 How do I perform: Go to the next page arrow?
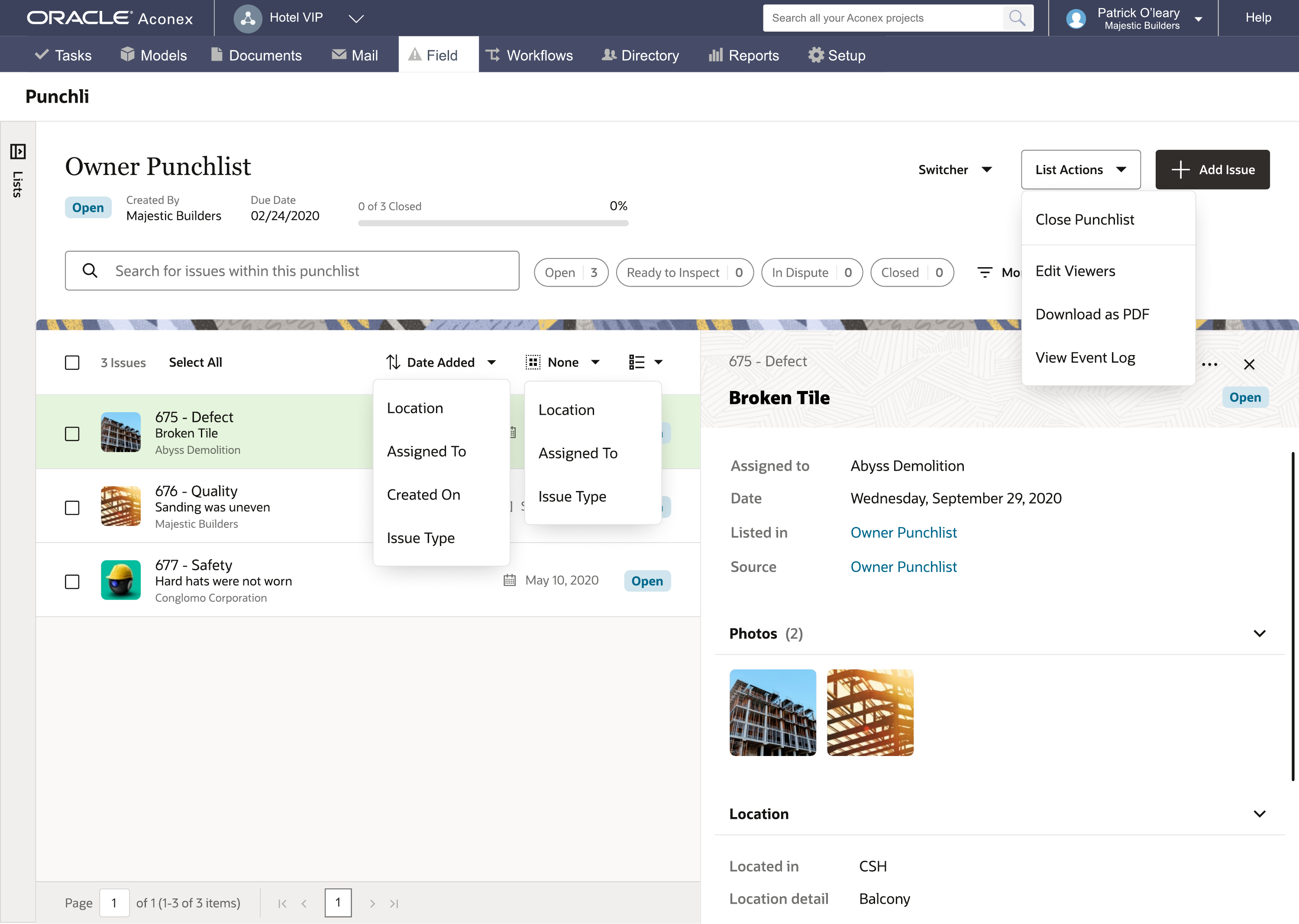pos(372,904)
